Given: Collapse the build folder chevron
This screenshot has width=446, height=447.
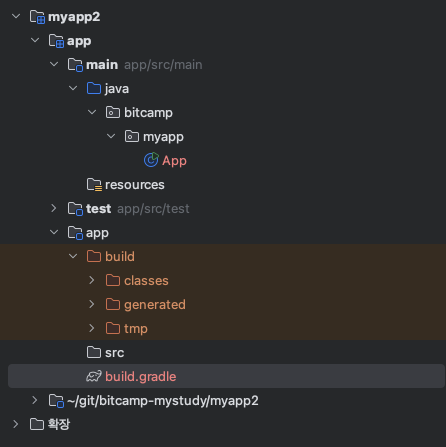Looking at the screenshot, I should point(73,256).
